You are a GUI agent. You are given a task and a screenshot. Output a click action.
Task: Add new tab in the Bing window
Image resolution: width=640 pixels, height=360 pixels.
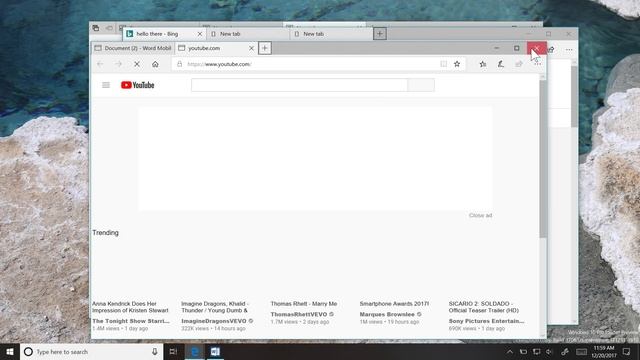pyautogui.click(x=380, y=34)
